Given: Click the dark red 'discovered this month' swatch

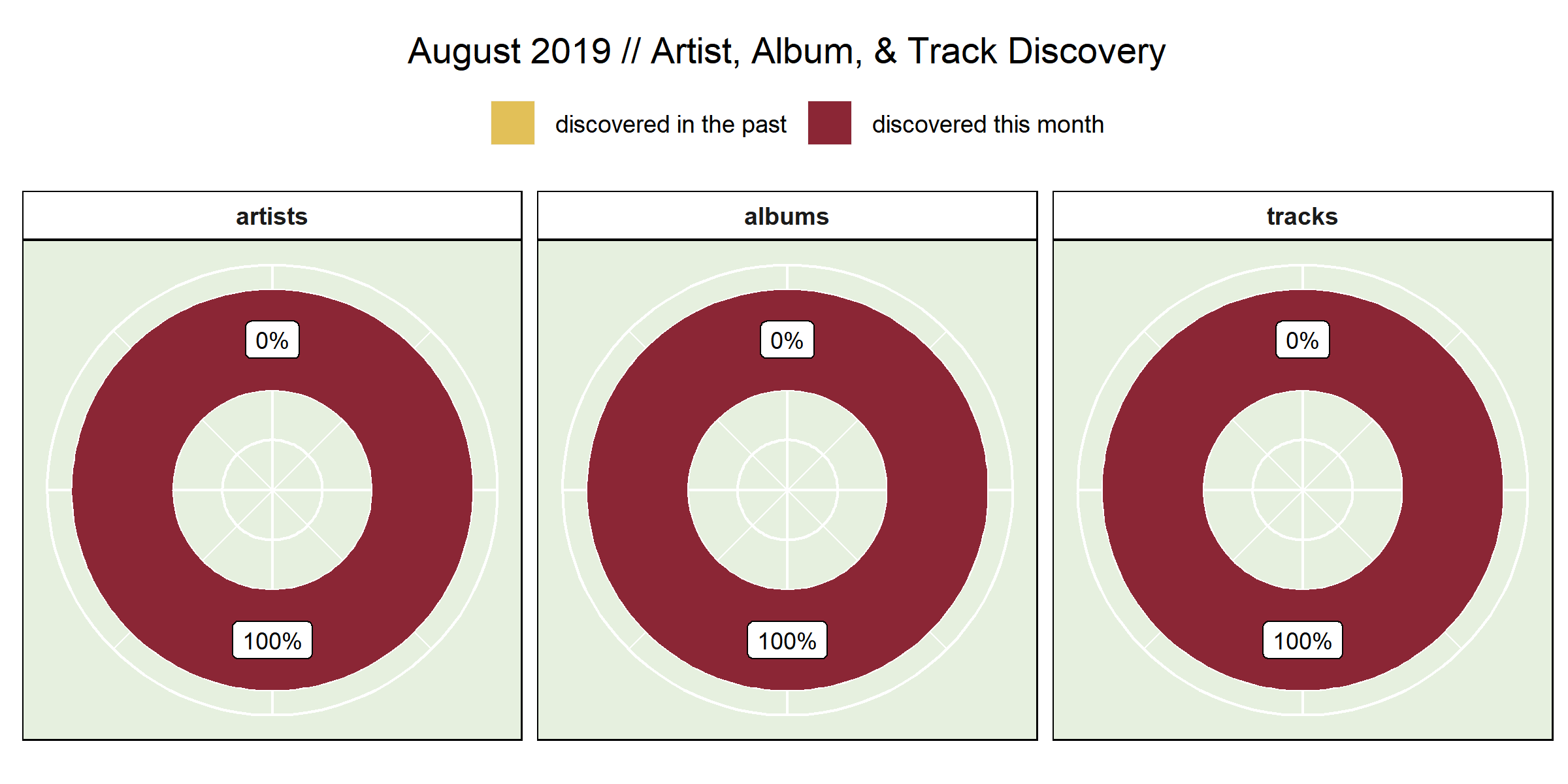Looking at the screenshot, I should coord(829,123).
